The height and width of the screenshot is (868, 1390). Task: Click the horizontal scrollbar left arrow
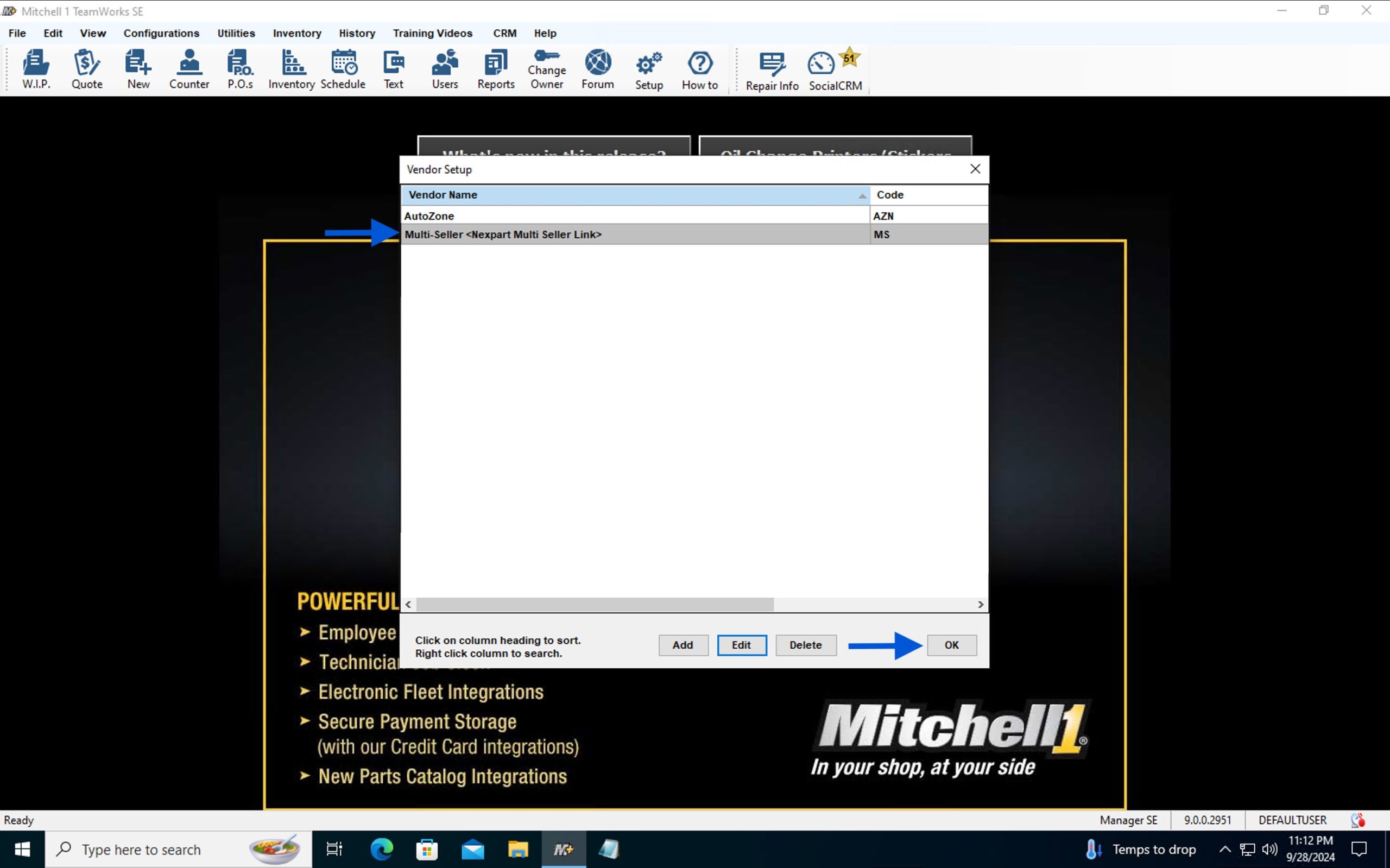[x=408, y=605]
